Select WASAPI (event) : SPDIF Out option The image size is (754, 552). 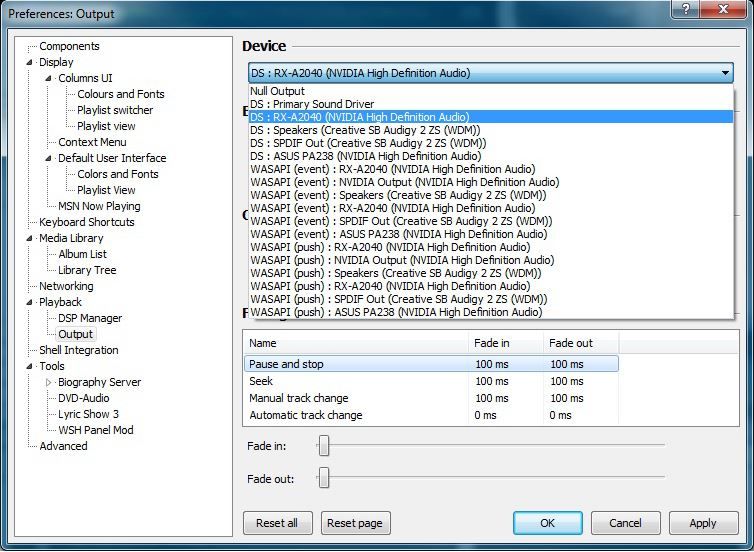(x=491, y=221)
